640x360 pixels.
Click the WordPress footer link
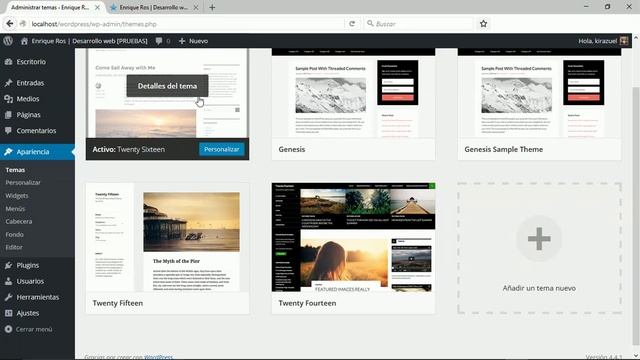point(158,357)
